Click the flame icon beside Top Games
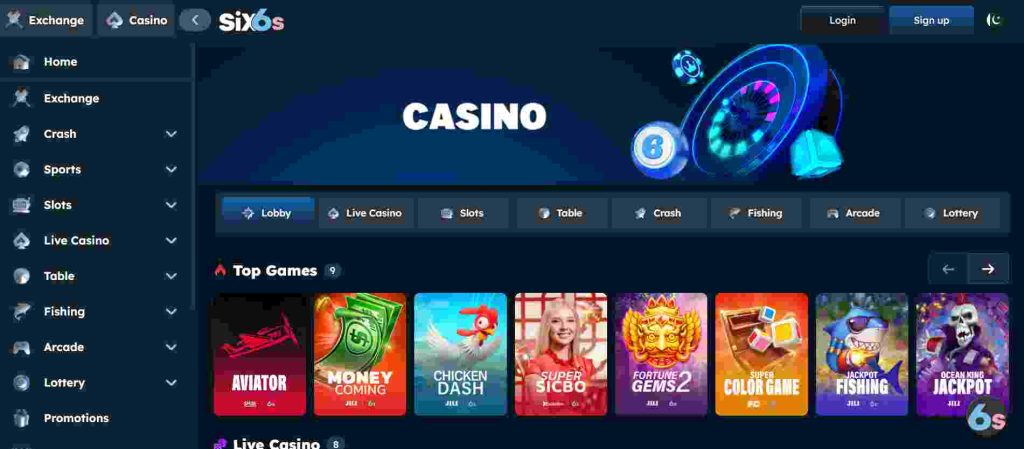 coord(220,271)
